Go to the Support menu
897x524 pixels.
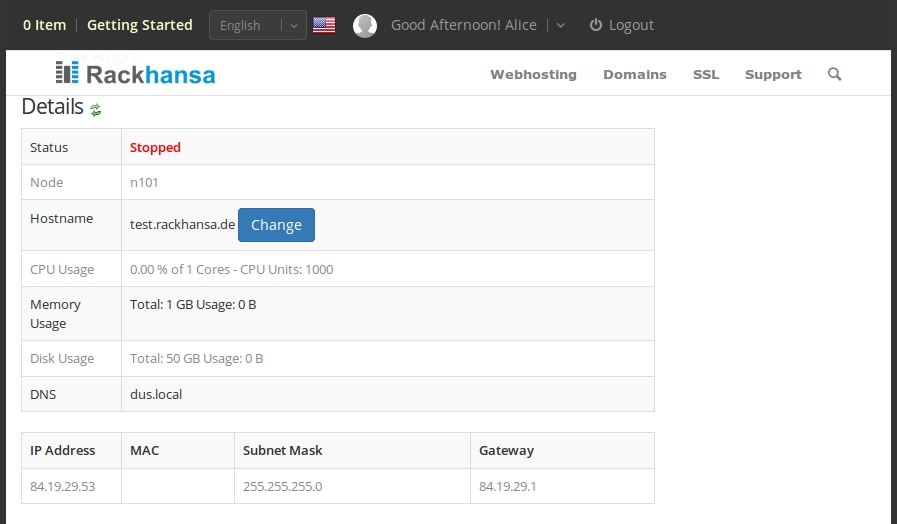[x=773, y=74]
